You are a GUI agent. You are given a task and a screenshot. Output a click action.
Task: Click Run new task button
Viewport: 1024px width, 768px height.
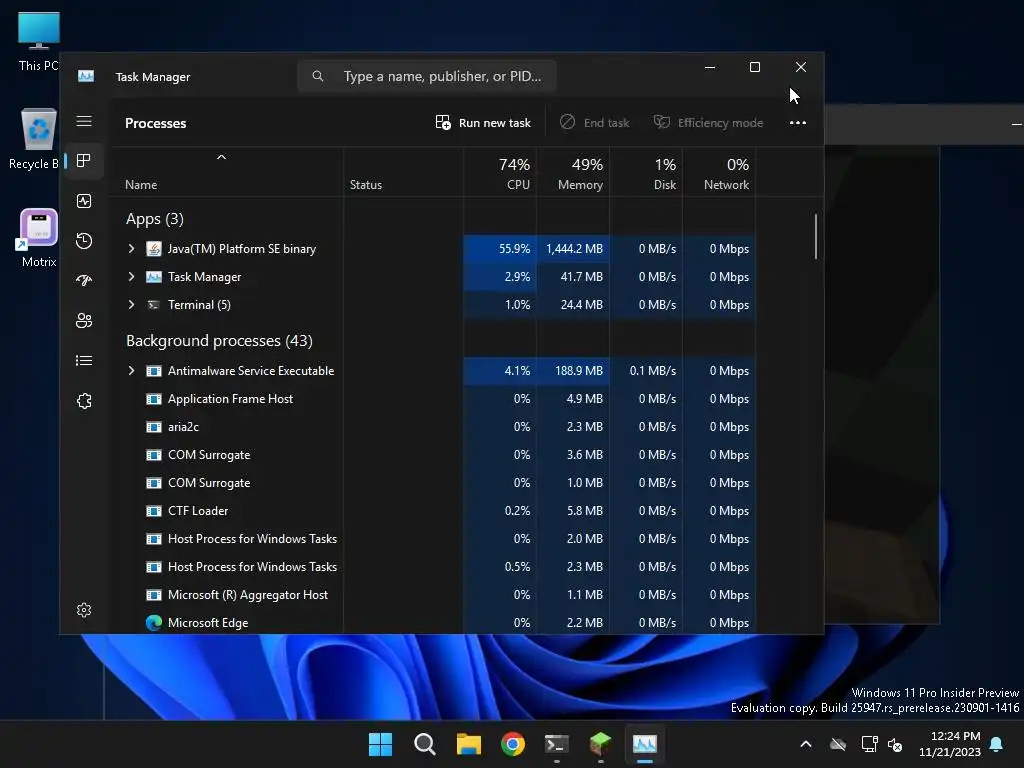tap(483, 123)
